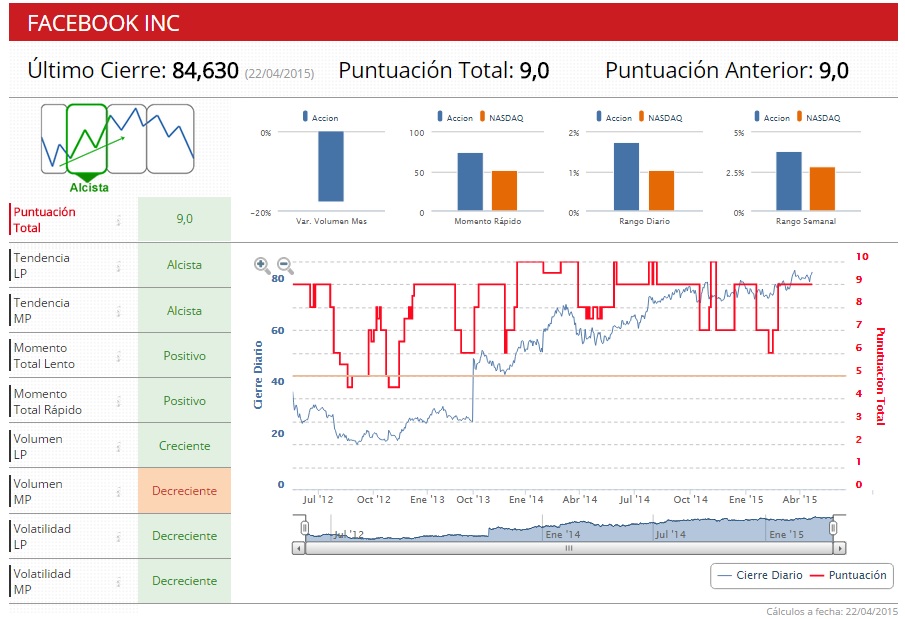Toggle Accion legend in Var. Volumen Mes chart
Viewport: 905px width, 619px height.
[320, 117]
